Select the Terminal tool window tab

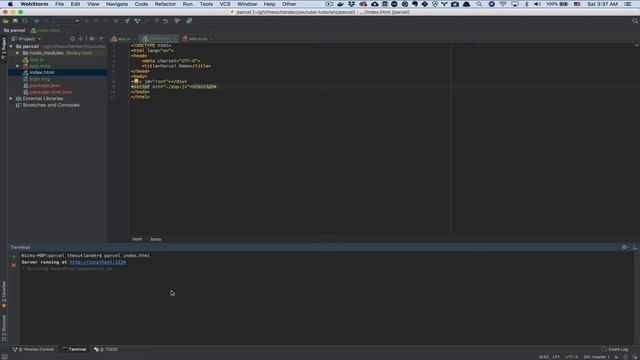pyautogui.click(x=74, y=349)
